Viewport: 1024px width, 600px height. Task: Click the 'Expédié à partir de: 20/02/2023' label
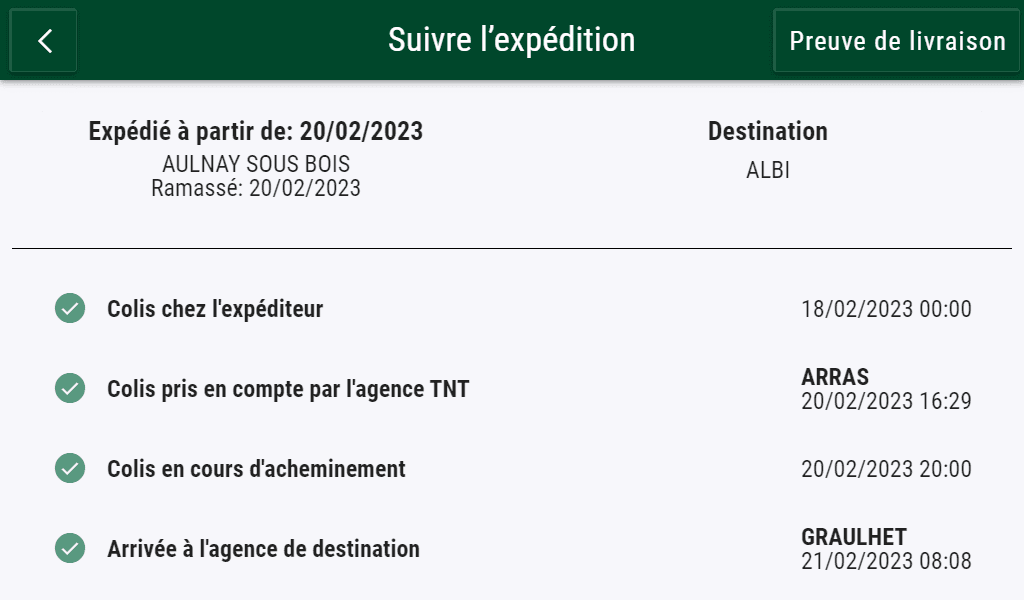pyautogui.click(x=256, y=131)
